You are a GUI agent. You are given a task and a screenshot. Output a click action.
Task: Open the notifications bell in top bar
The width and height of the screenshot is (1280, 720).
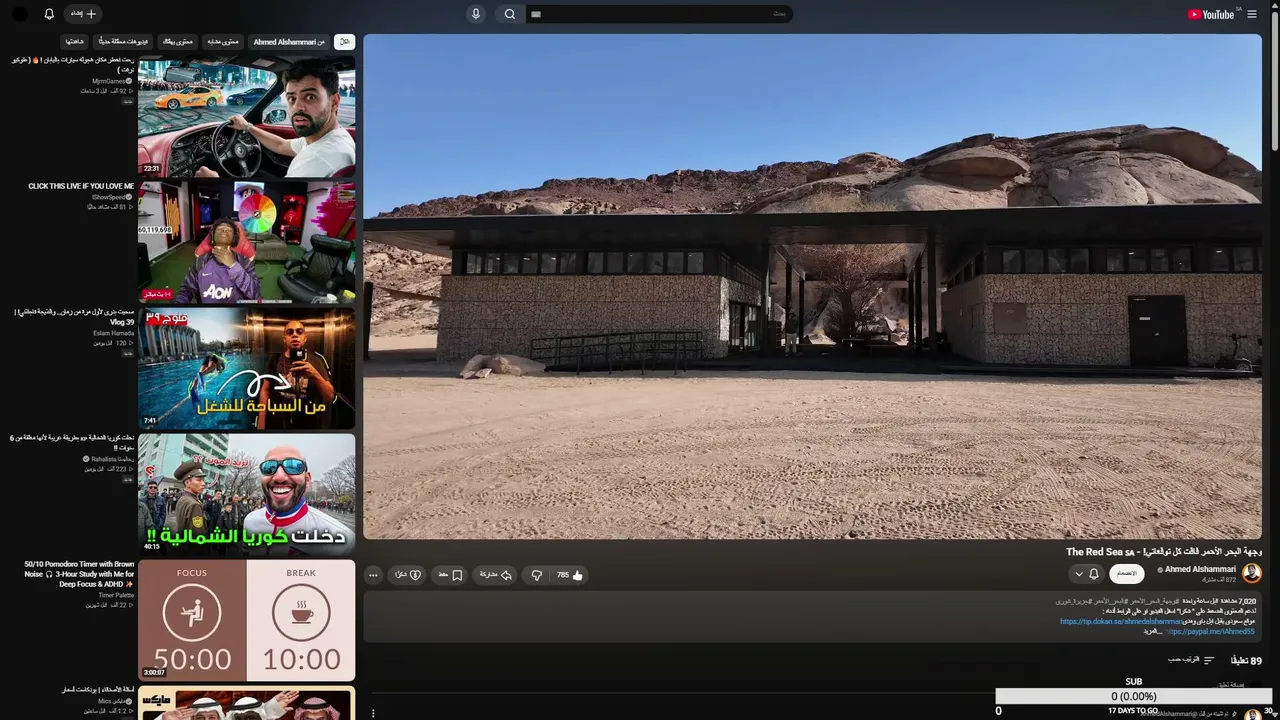[x=49, y=14]
